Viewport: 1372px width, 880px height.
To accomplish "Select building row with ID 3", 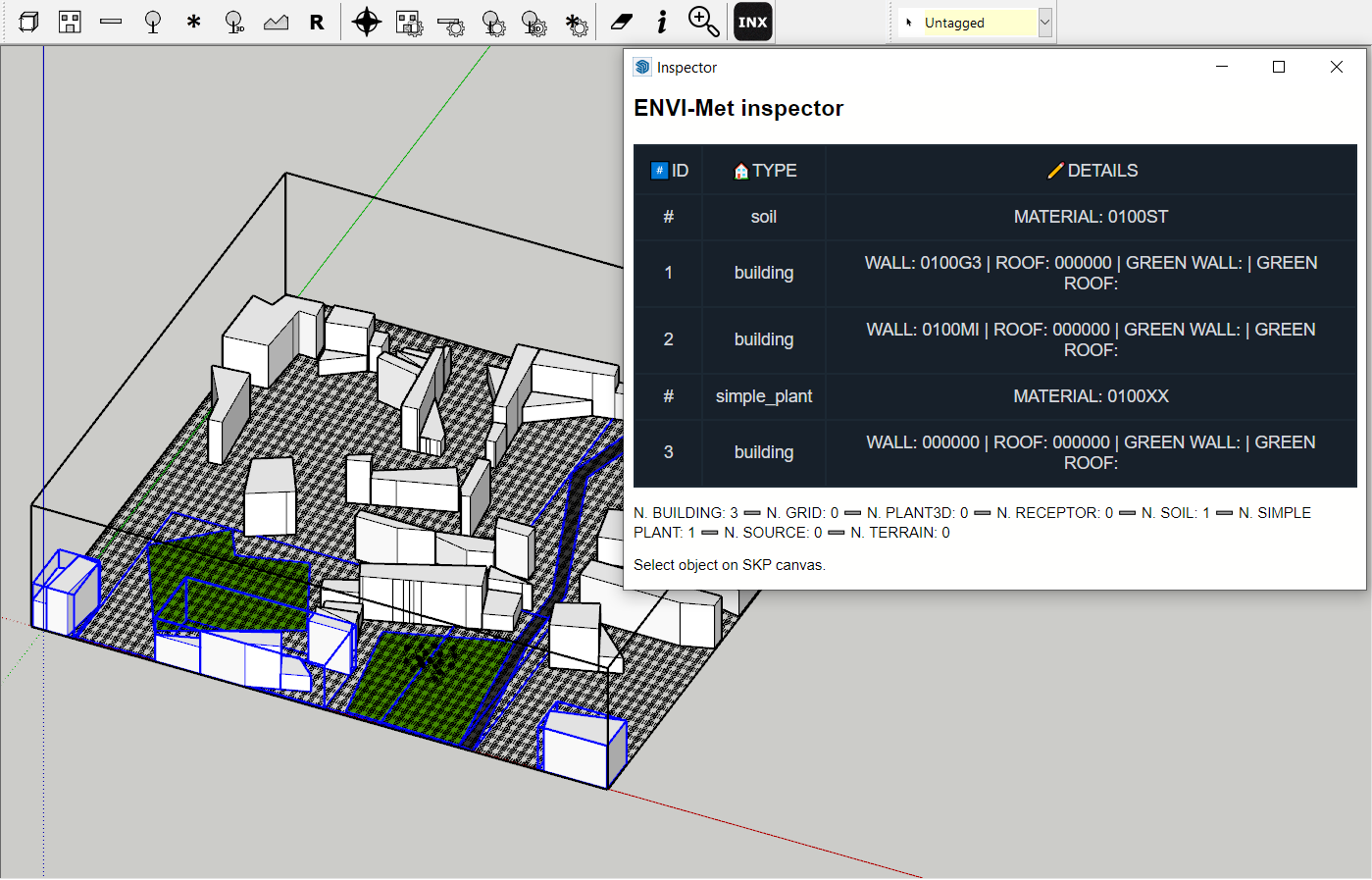I will click(995, 452).
